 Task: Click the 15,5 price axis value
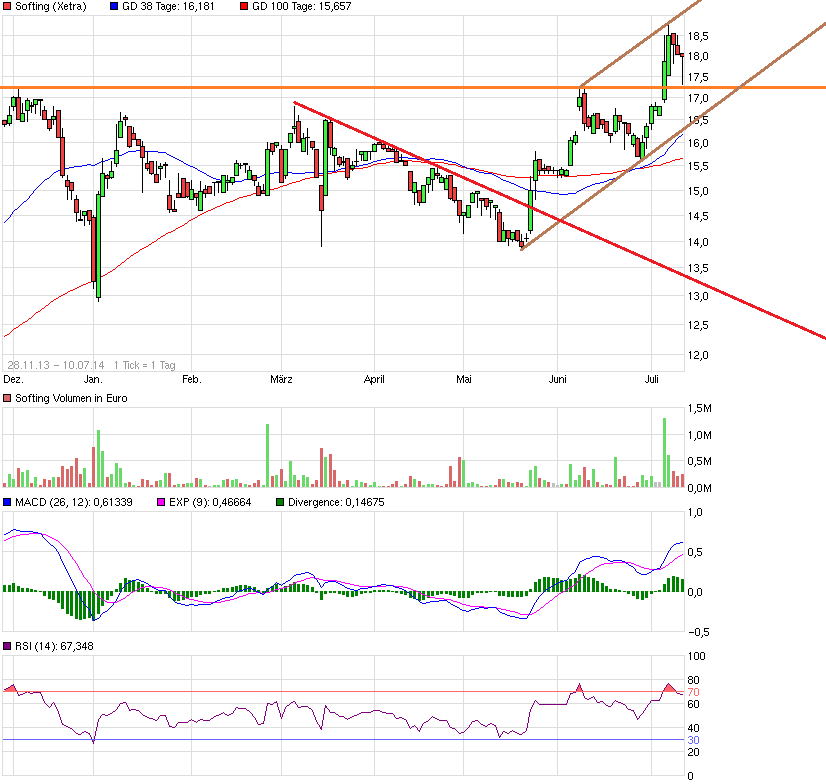pyautogui.click(x=698, y=166)
